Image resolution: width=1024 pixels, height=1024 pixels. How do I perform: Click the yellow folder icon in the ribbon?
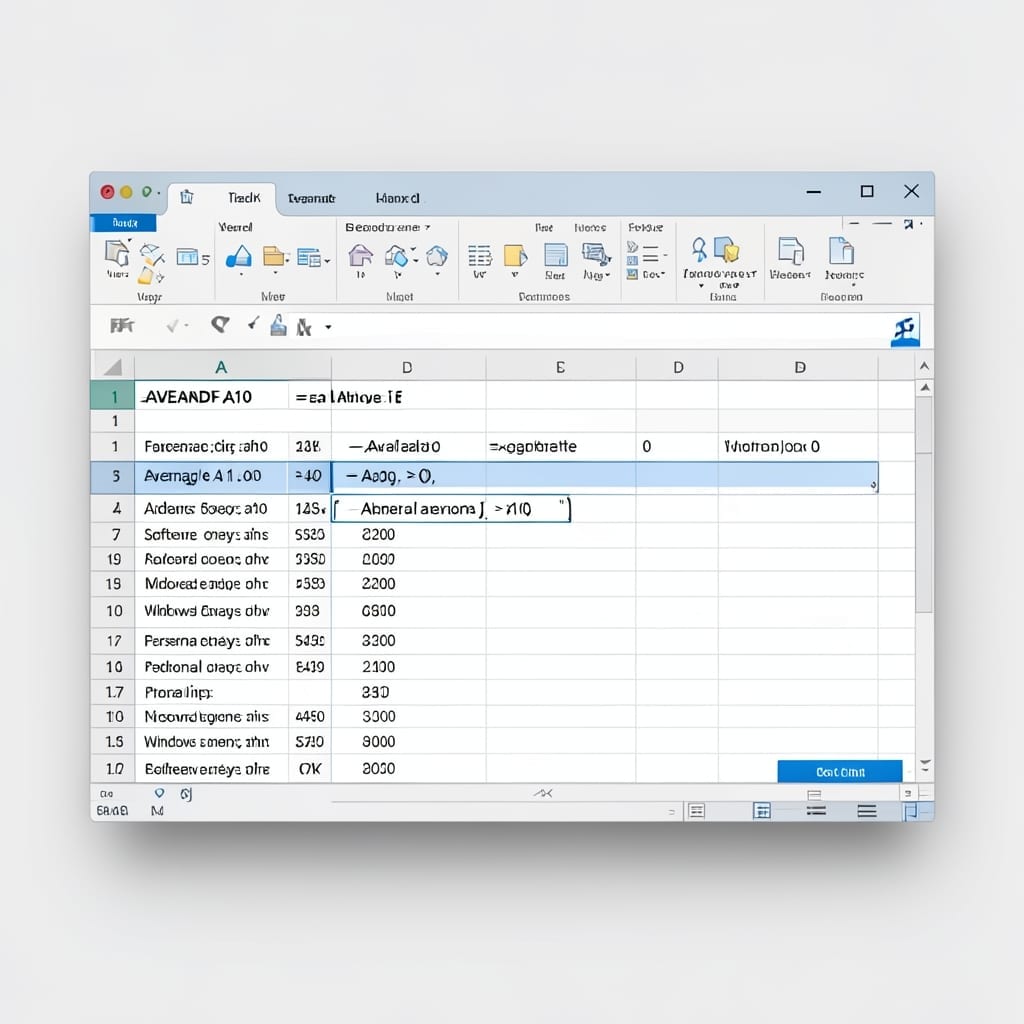click(276, 256)
